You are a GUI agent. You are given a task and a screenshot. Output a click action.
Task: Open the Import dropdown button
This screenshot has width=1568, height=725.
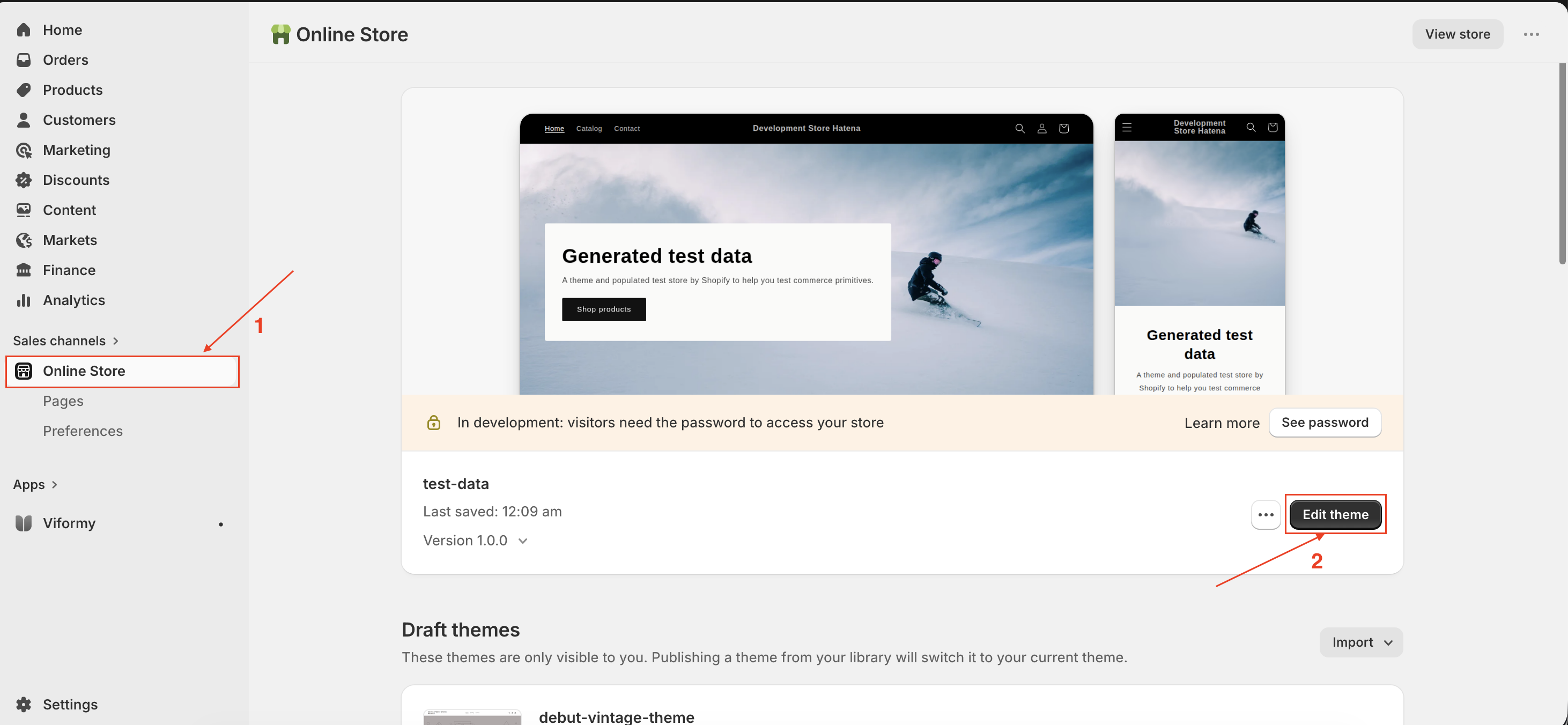pos(1361,642)
